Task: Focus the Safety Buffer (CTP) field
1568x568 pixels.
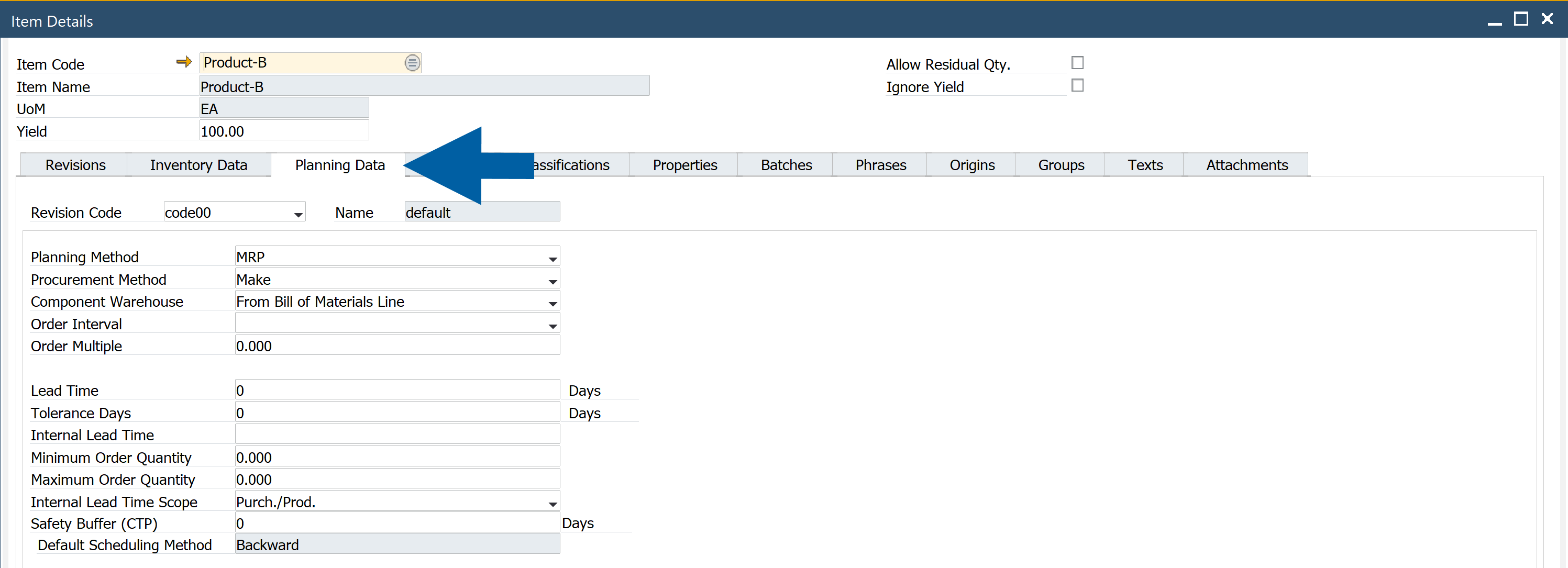Action: coord(397,522)
